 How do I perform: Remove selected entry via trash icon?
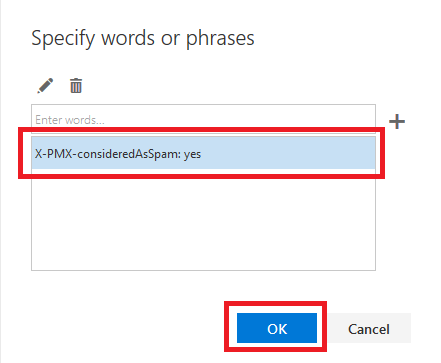pos(76,86)
